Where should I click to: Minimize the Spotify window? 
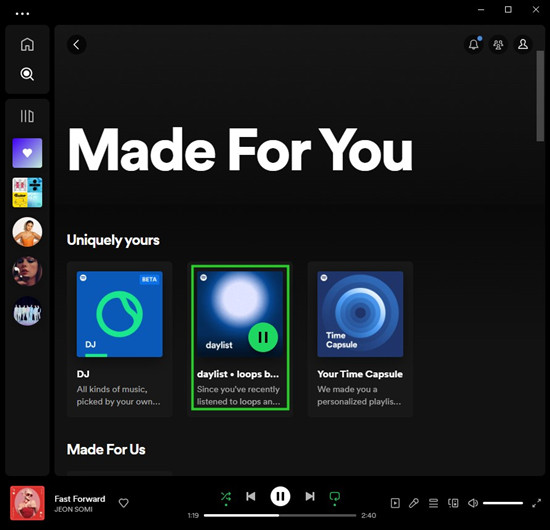tap(481, 10)
